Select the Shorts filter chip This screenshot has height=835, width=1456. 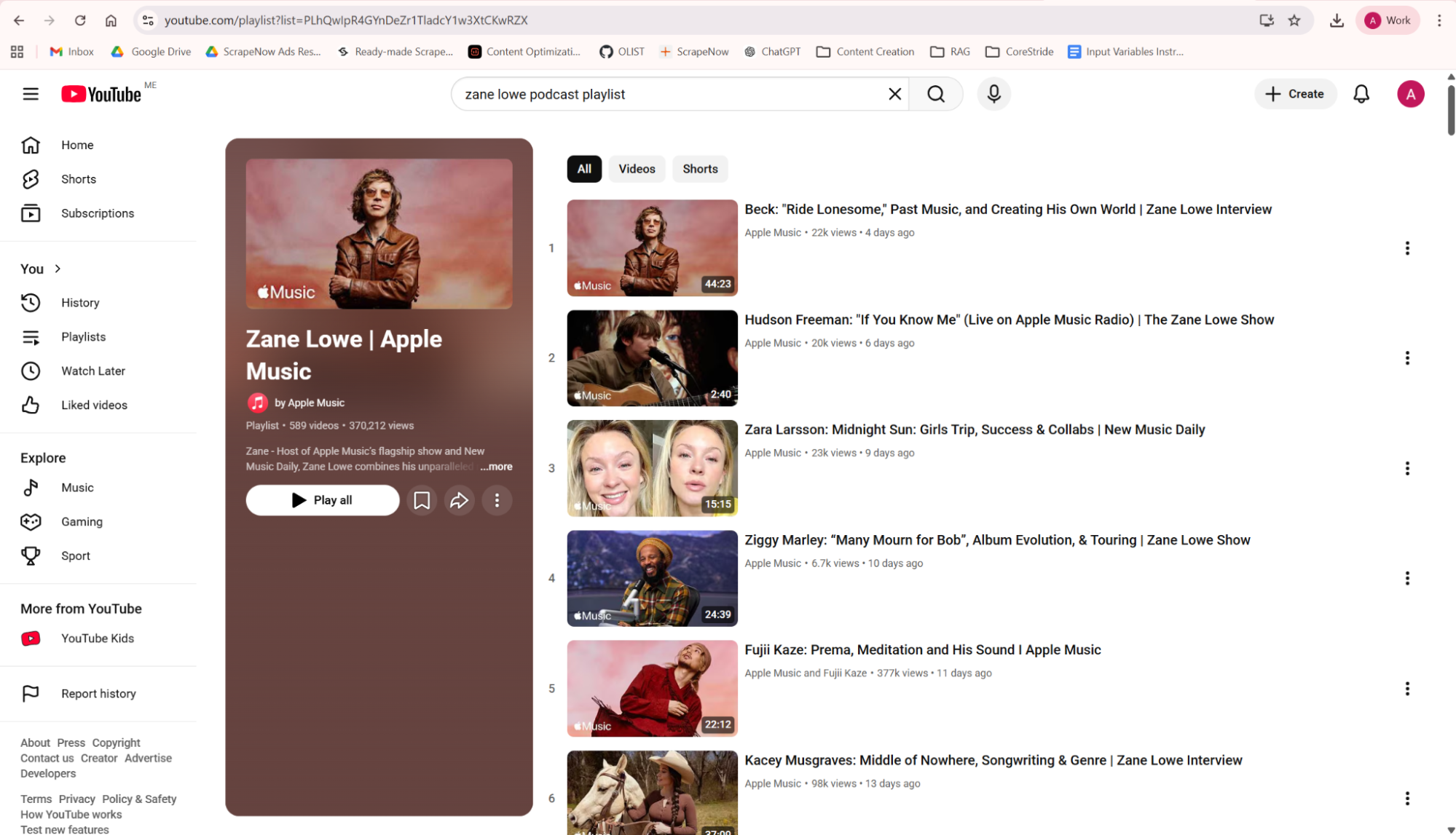click(x=700, y=169)
